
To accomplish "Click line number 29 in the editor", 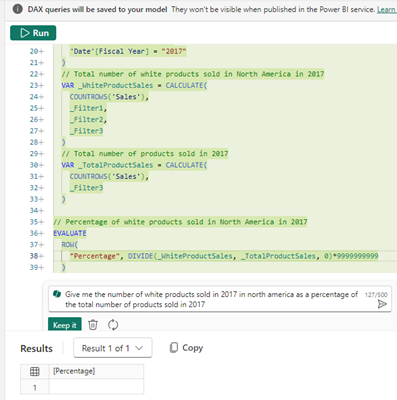I will coord(34,154).
